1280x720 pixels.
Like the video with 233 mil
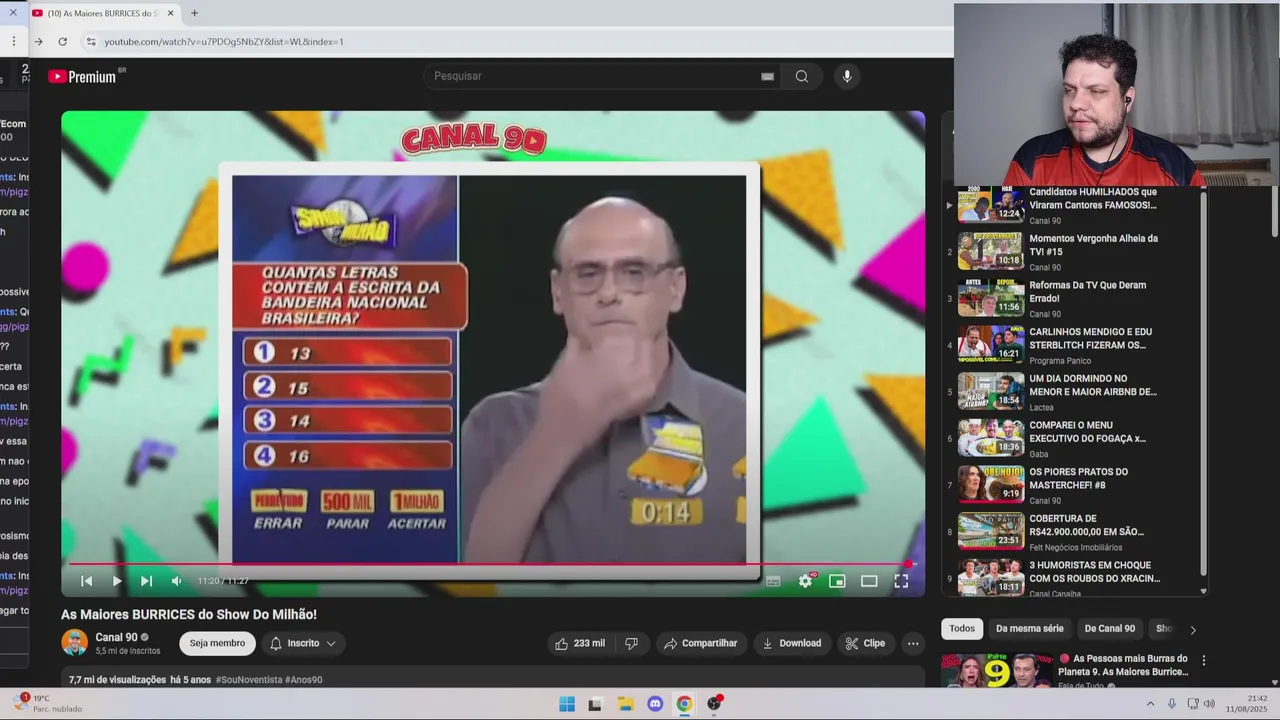pyautogui.click(x=580, y=643)
